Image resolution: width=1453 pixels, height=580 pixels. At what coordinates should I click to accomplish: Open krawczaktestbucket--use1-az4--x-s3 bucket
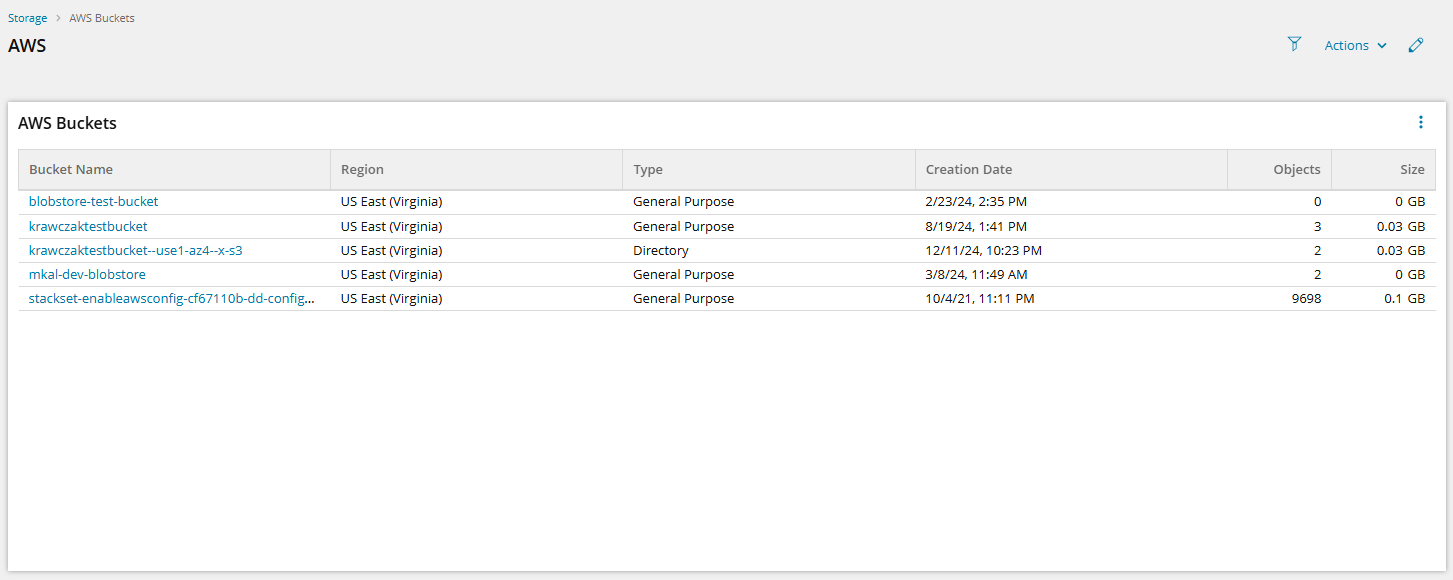[x=135, y=250]
